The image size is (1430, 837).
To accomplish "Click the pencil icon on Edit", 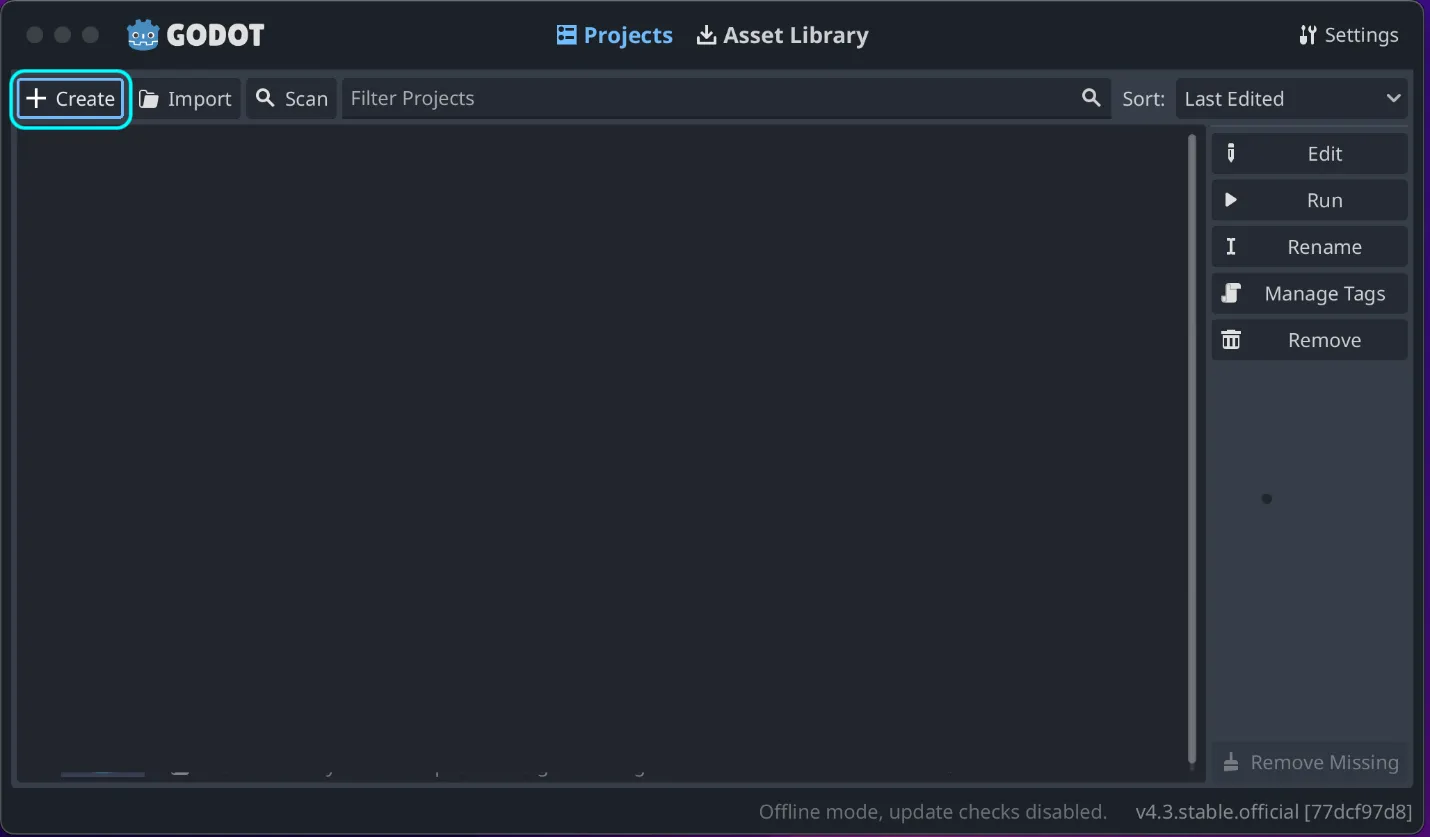I will [x=1231, y=153].
